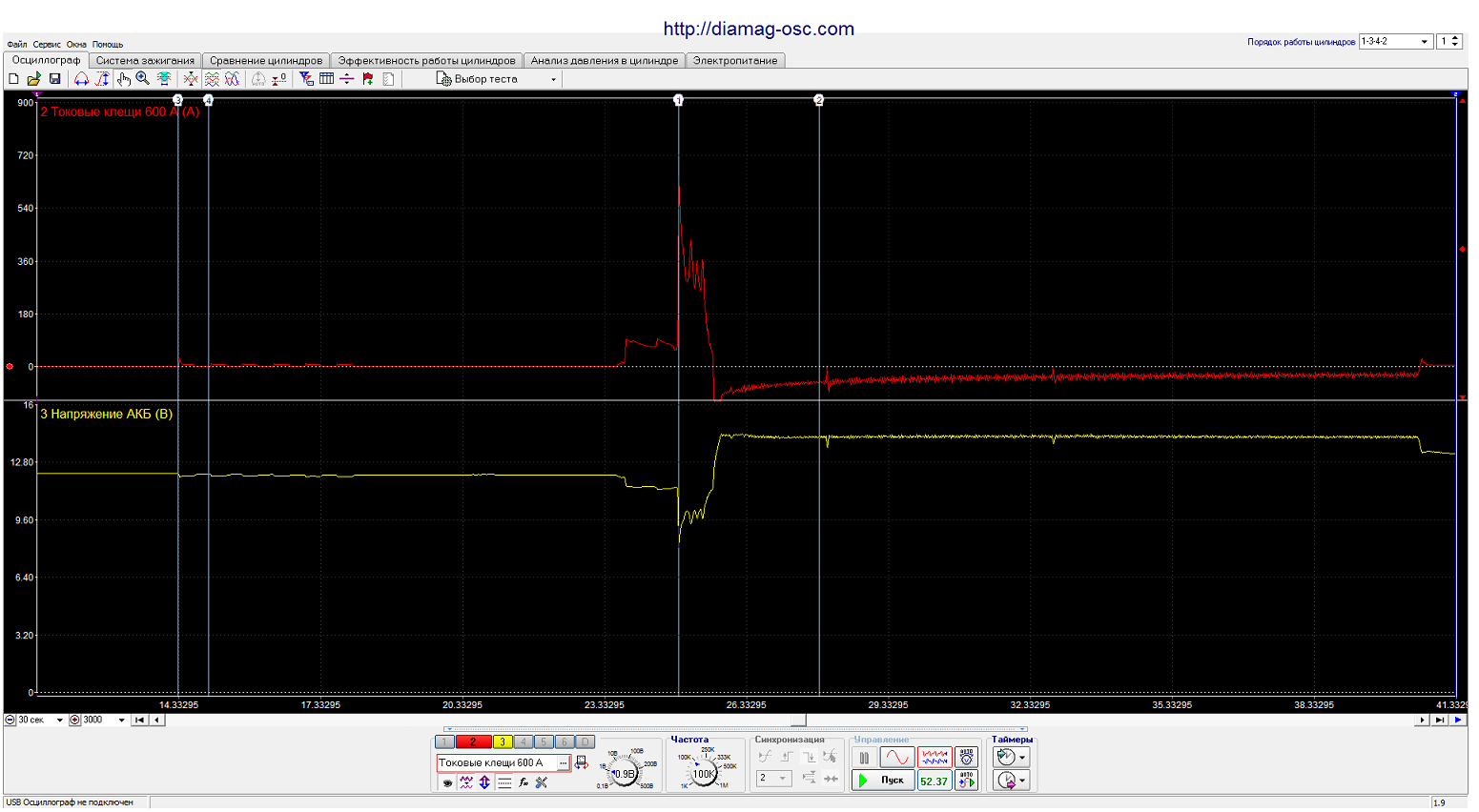Click the pause button in Управление

864,758
